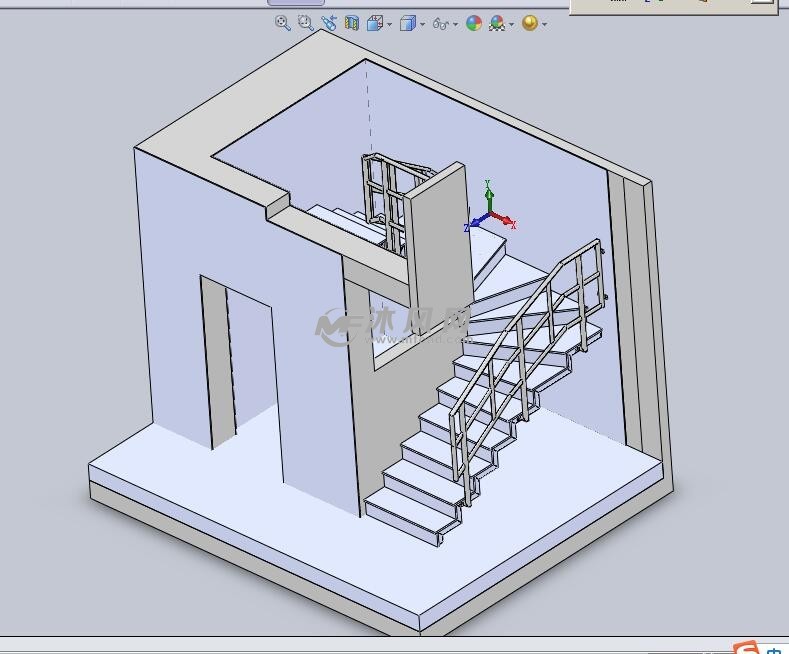Click the Edit Appearance color ball
The image size is (789, 654).
pos(474,23)
